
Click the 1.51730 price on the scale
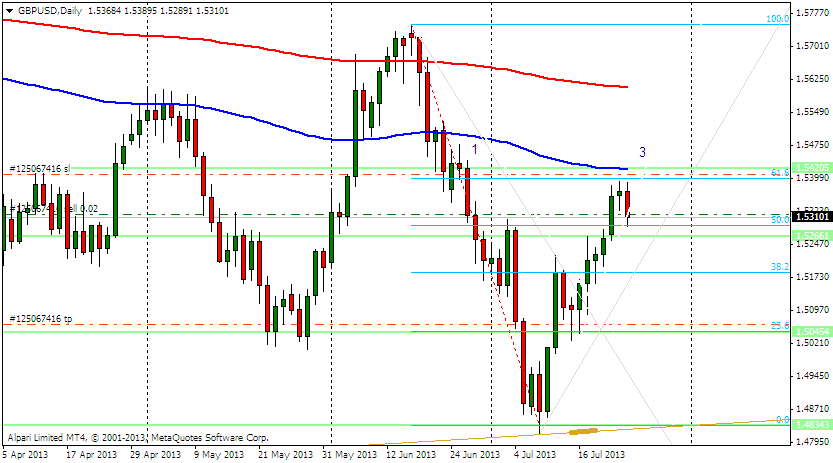tap(812, 277)
